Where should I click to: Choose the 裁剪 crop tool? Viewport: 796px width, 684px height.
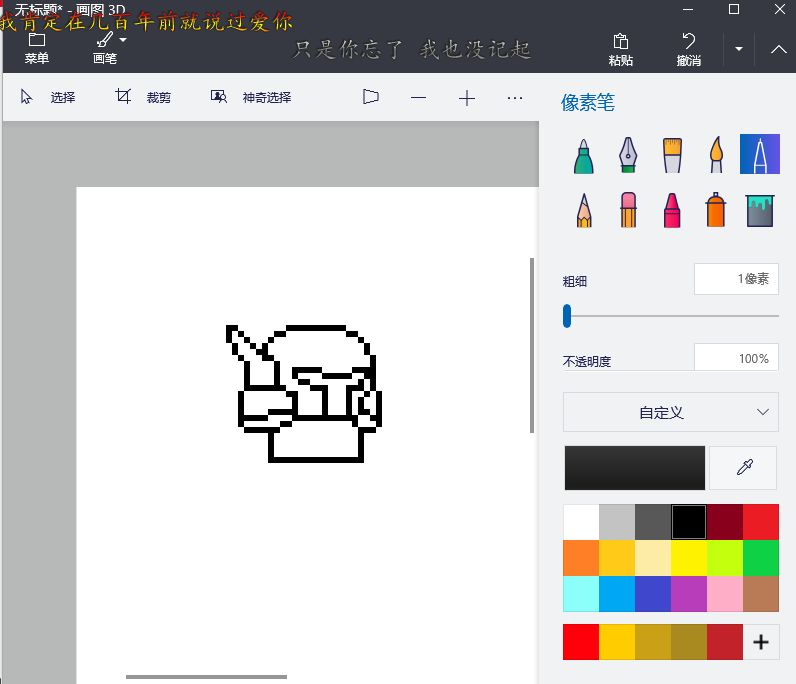pyautogui.click(x=143, y=96)
